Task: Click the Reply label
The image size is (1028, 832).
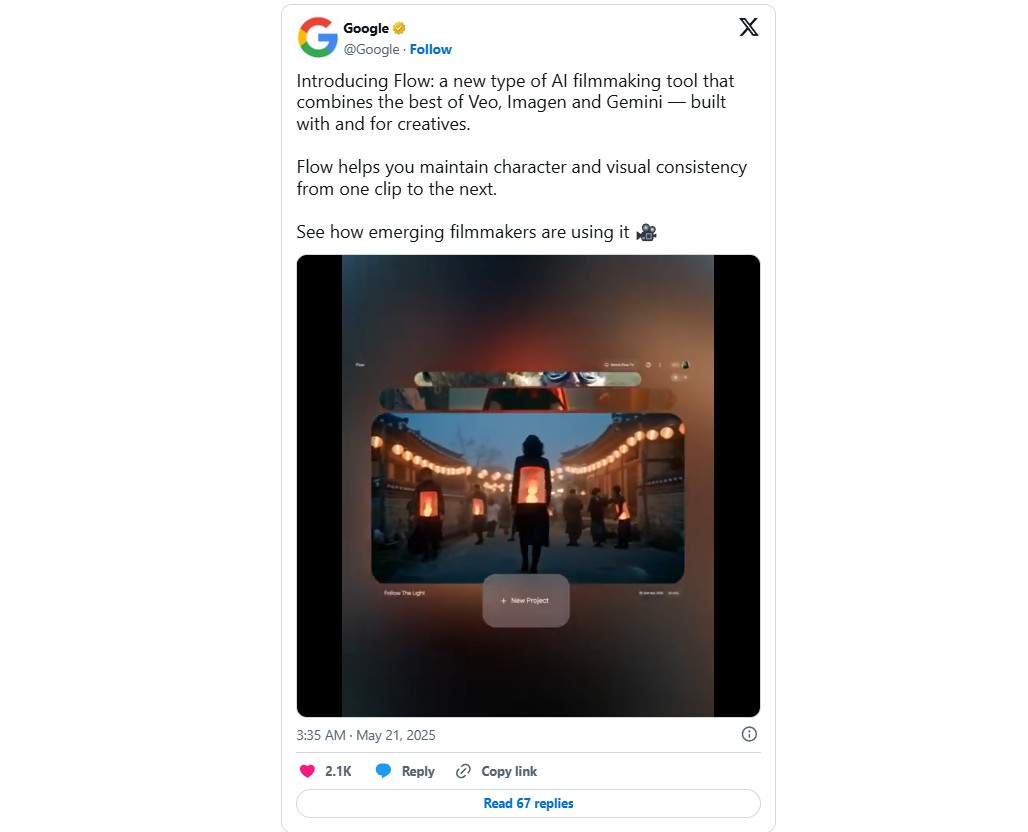Action: click(418, 771)
